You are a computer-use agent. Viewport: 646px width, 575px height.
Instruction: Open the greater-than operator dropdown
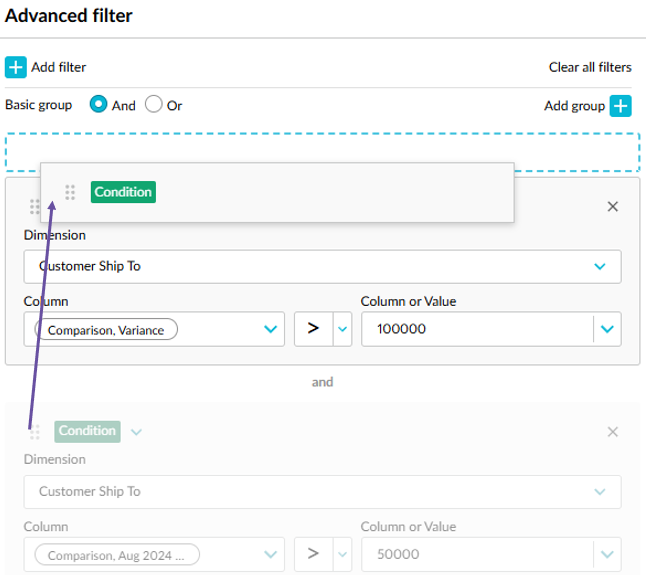pos(343,329)
